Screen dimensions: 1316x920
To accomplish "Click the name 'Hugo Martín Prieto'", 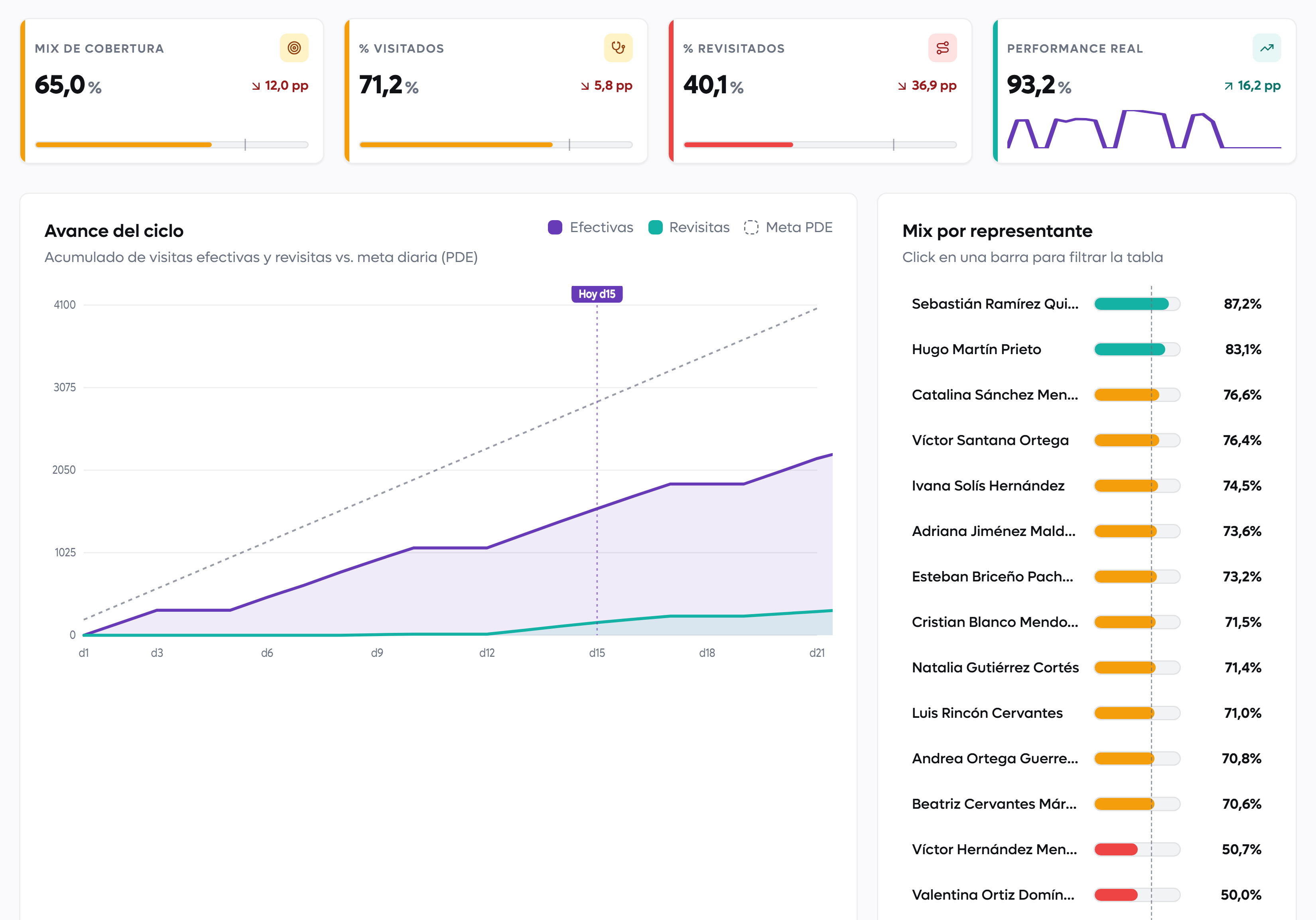I will pyautogui.click(x=977, y=349).
